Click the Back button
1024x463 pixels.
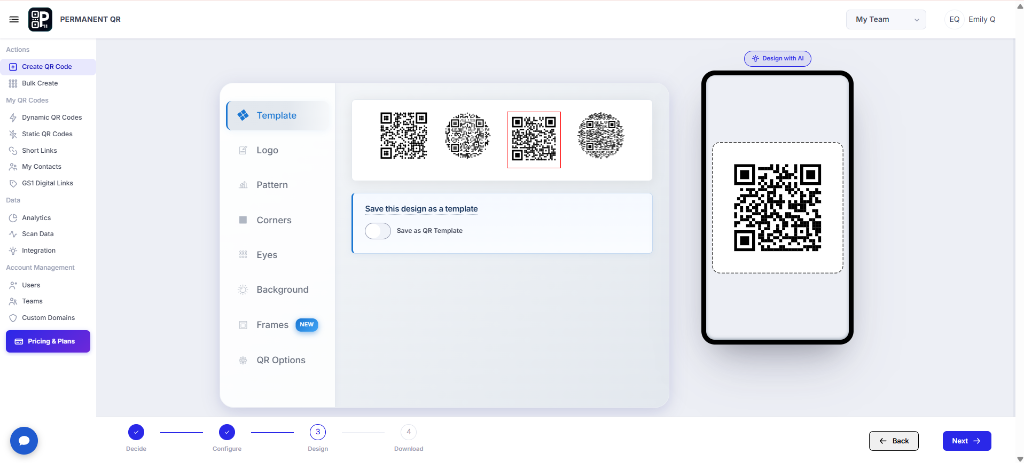(893, 441)
